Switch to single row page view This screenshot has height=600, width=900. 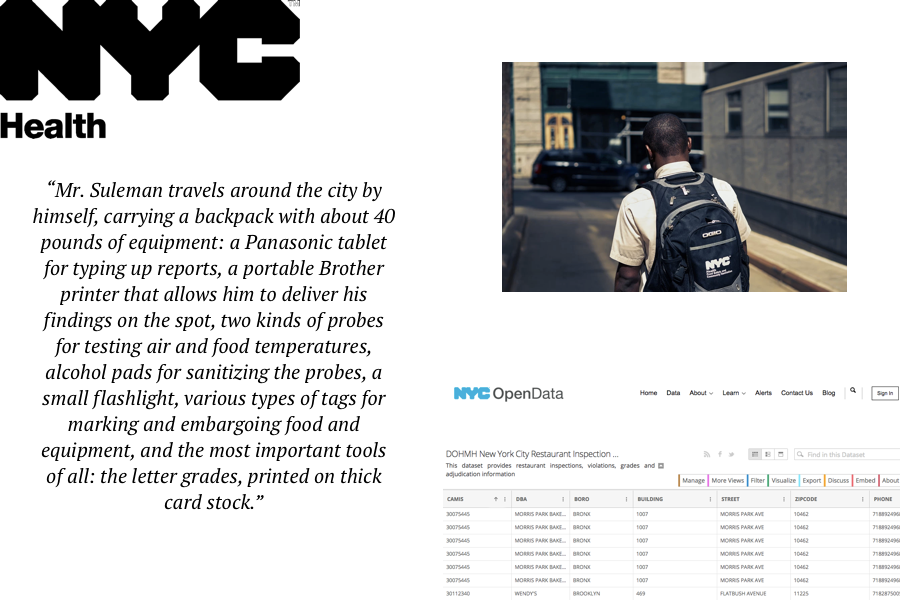[781, 454]
